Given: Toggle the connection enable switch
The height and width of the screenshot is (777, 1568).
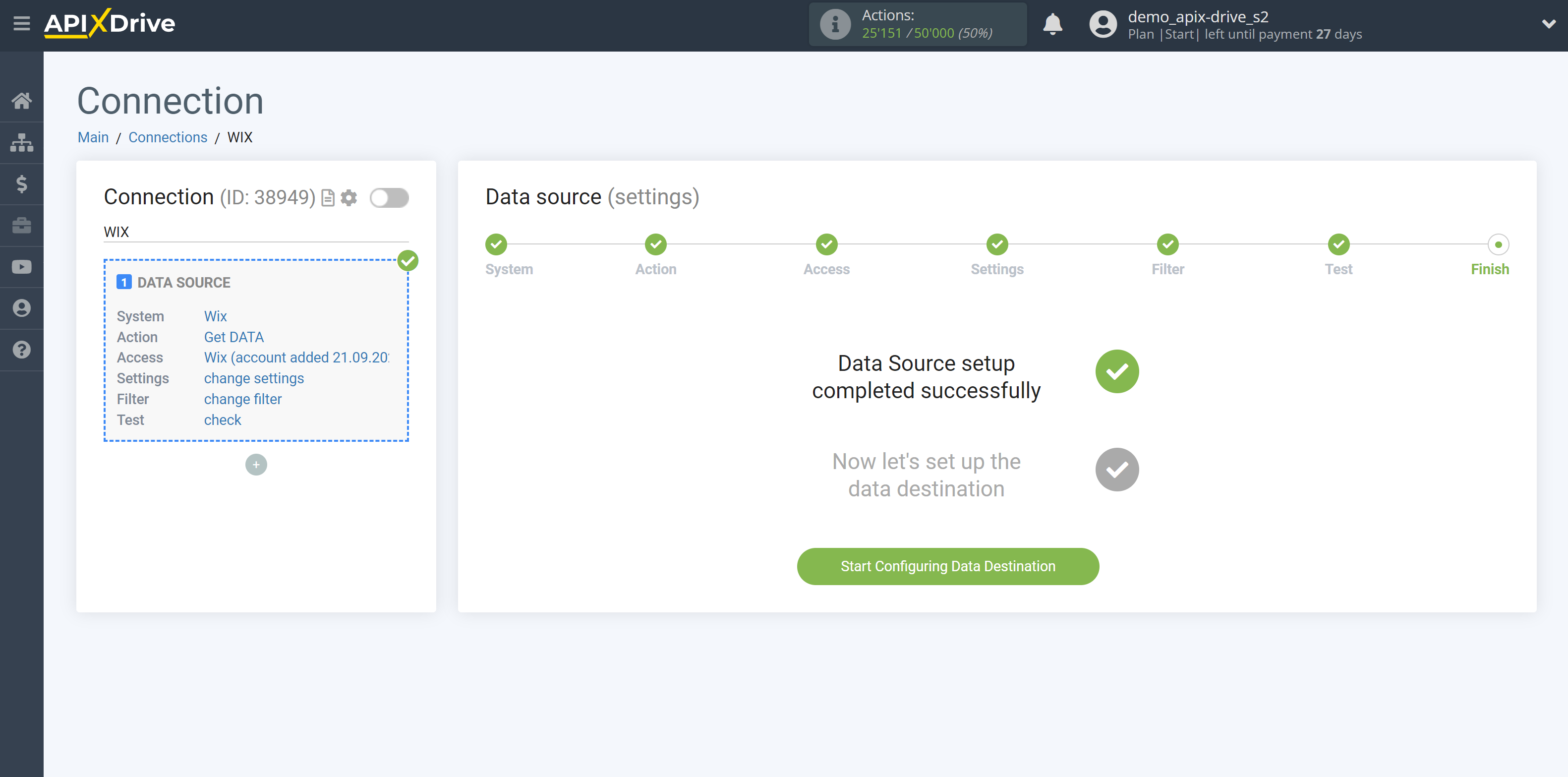Looking at the screenshot, I should pos(390,197).
